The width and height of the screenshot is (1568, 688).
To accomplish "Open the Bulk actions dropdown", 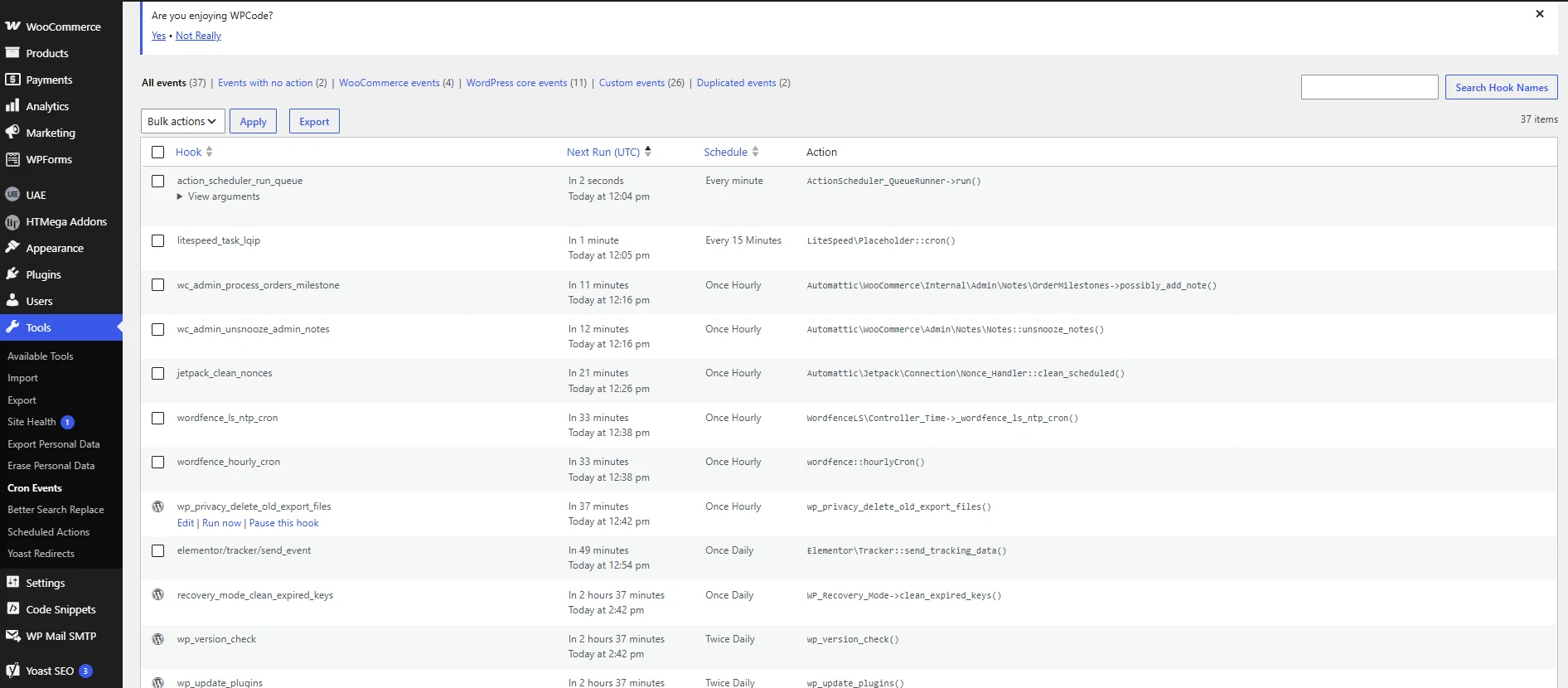I will click(x=182, y=121).
